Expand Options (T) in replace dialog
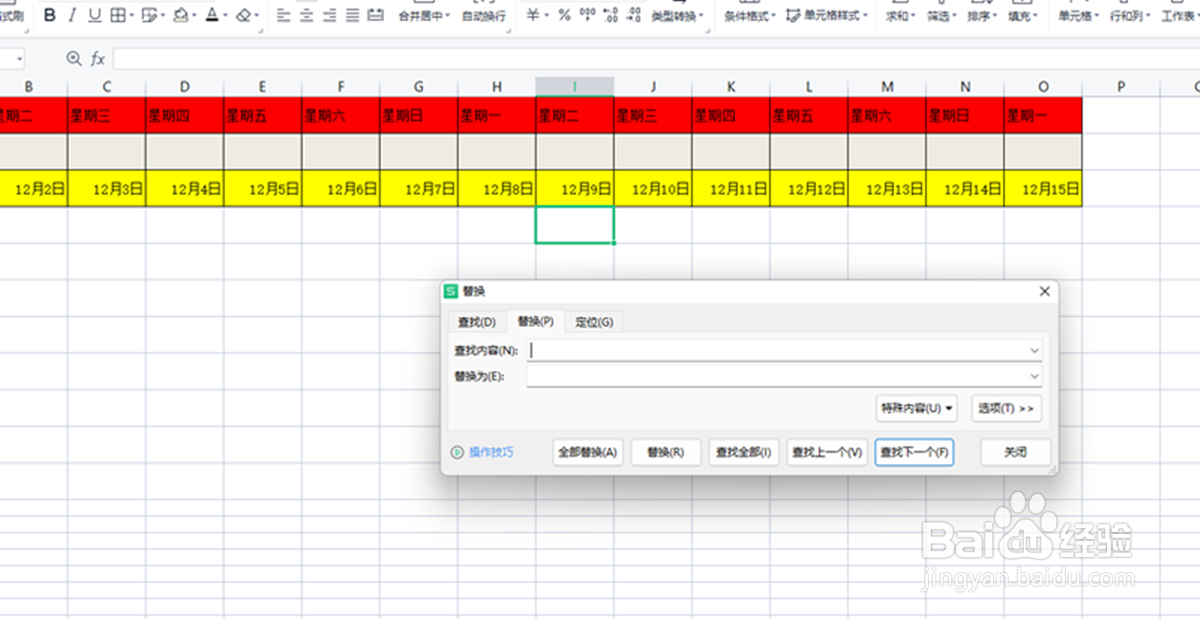The image size is (1200, 619). tap(1006, 408)
